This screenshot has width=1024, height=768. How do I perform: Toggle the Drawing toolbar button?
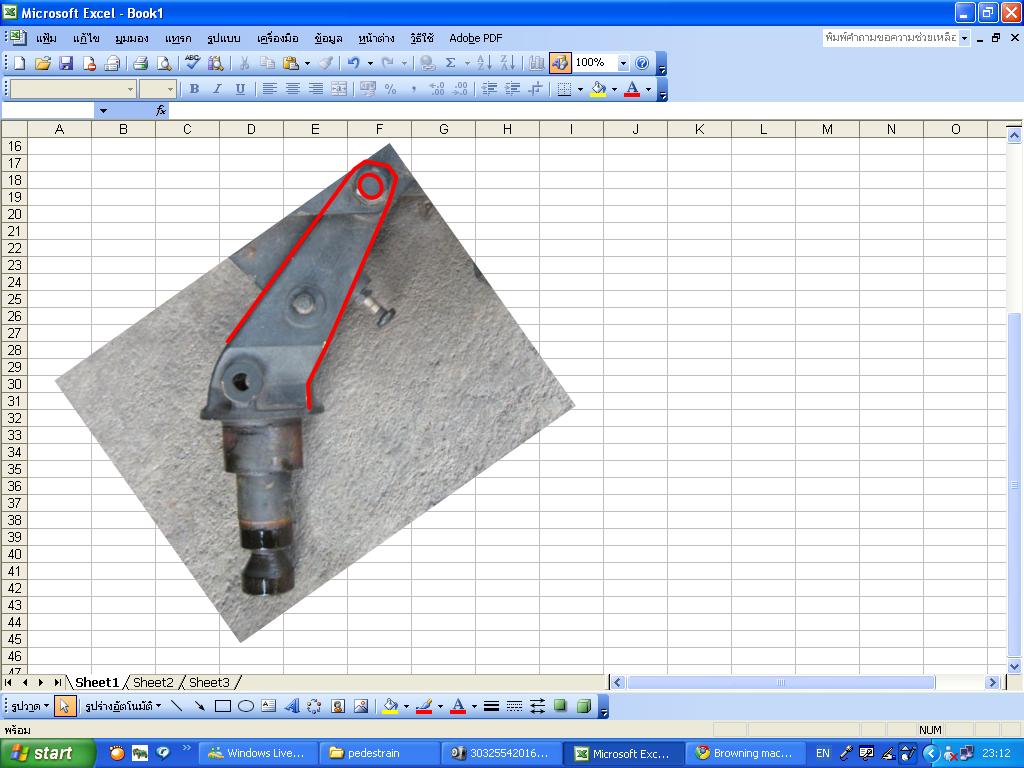(559, 63)
